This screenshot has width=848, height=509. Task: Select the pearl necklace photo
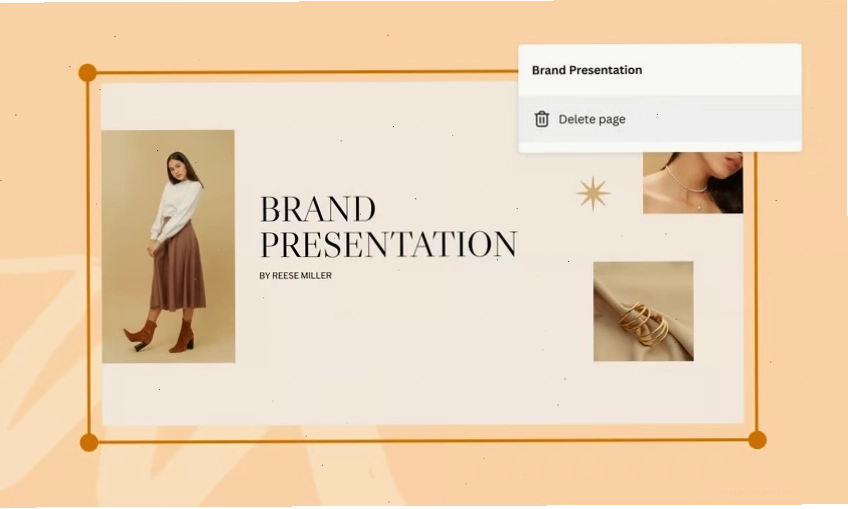coord(693,183)
